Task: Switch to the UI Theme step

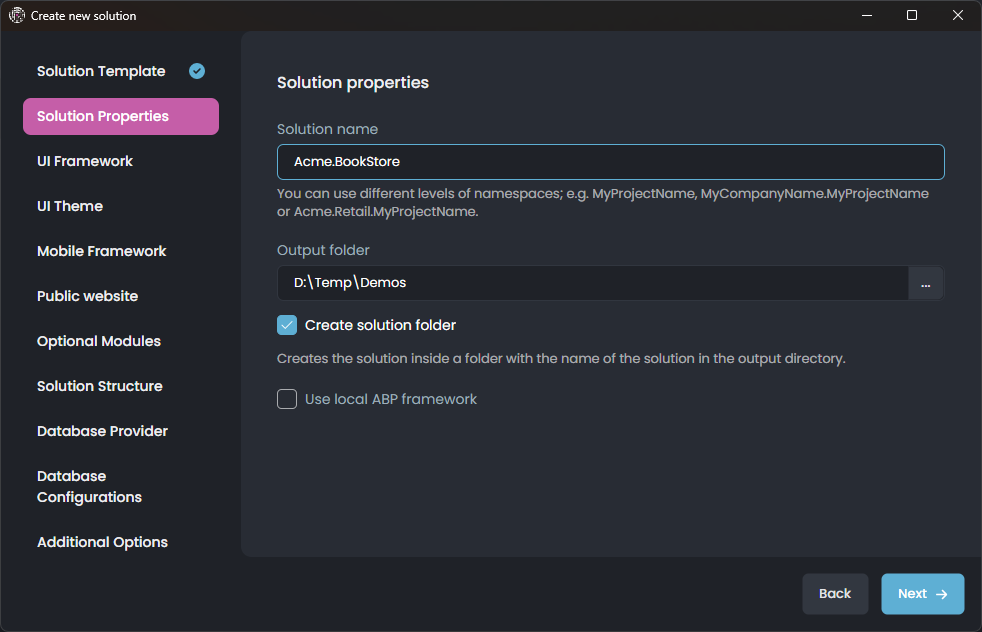Action: point(69,206)
